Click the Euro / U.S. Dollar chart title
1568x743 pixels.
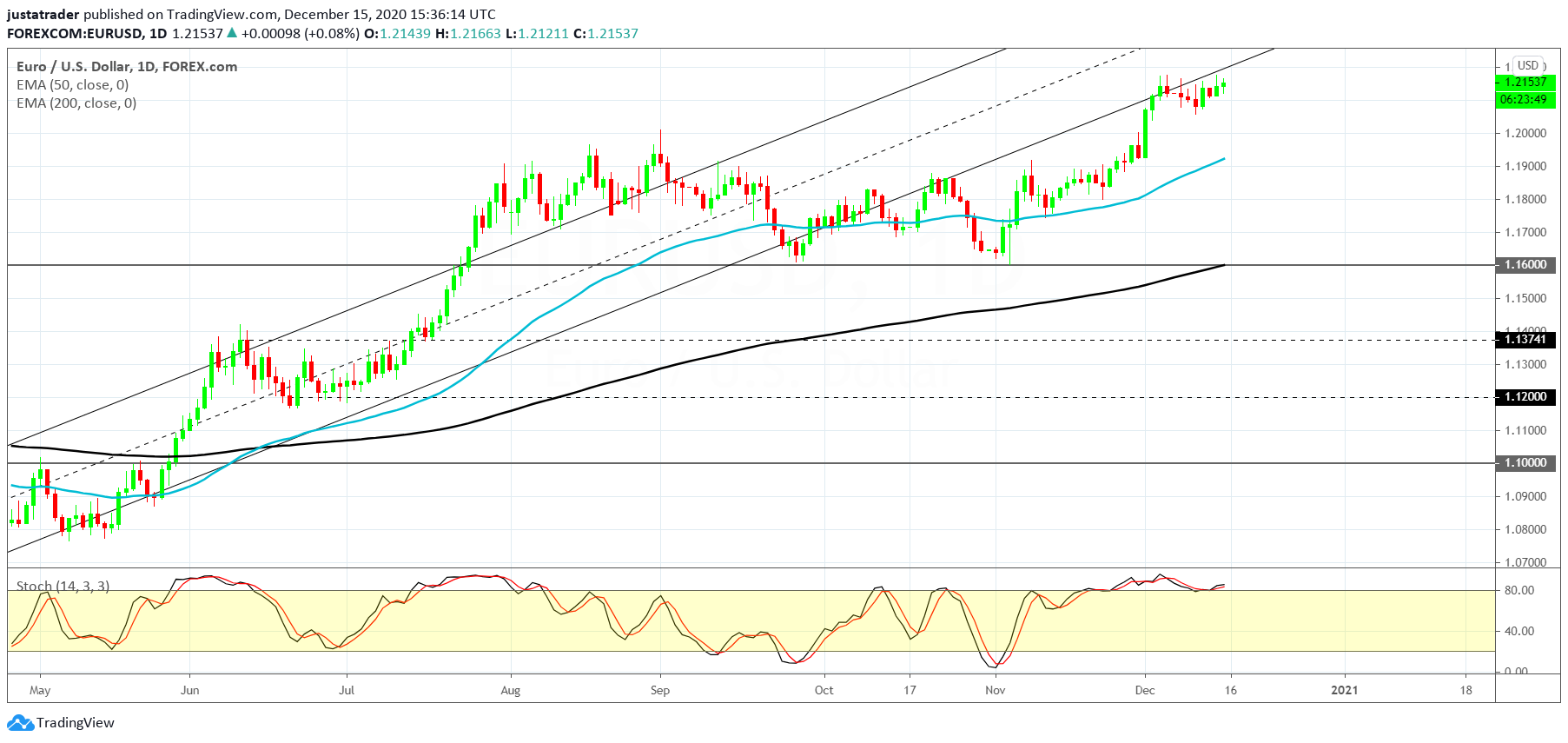pyautogui.click(x=127, y=67)
